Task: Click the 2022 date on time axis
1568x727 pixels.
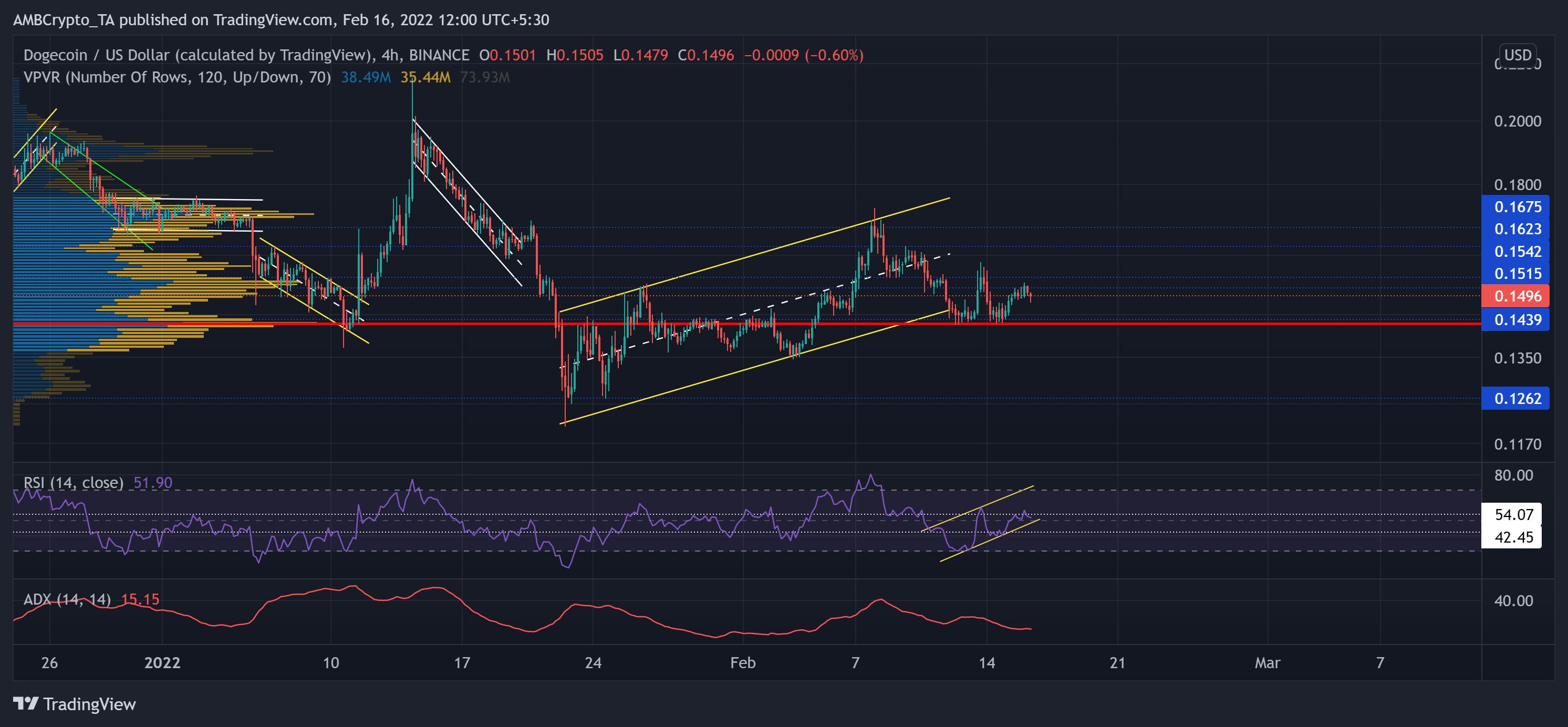Action: (162, 662)
